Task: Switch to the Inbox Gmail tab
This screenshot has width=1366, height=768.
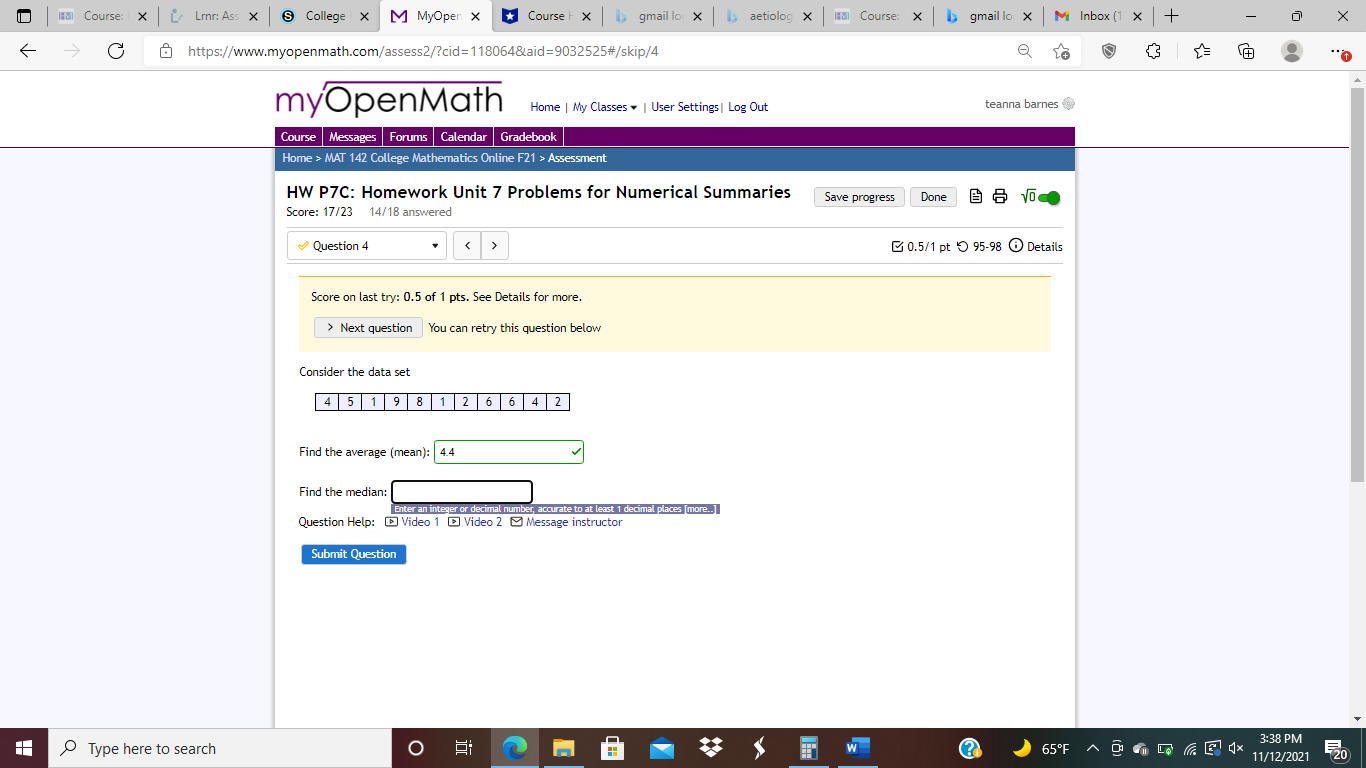Action: coord(1098,16)
